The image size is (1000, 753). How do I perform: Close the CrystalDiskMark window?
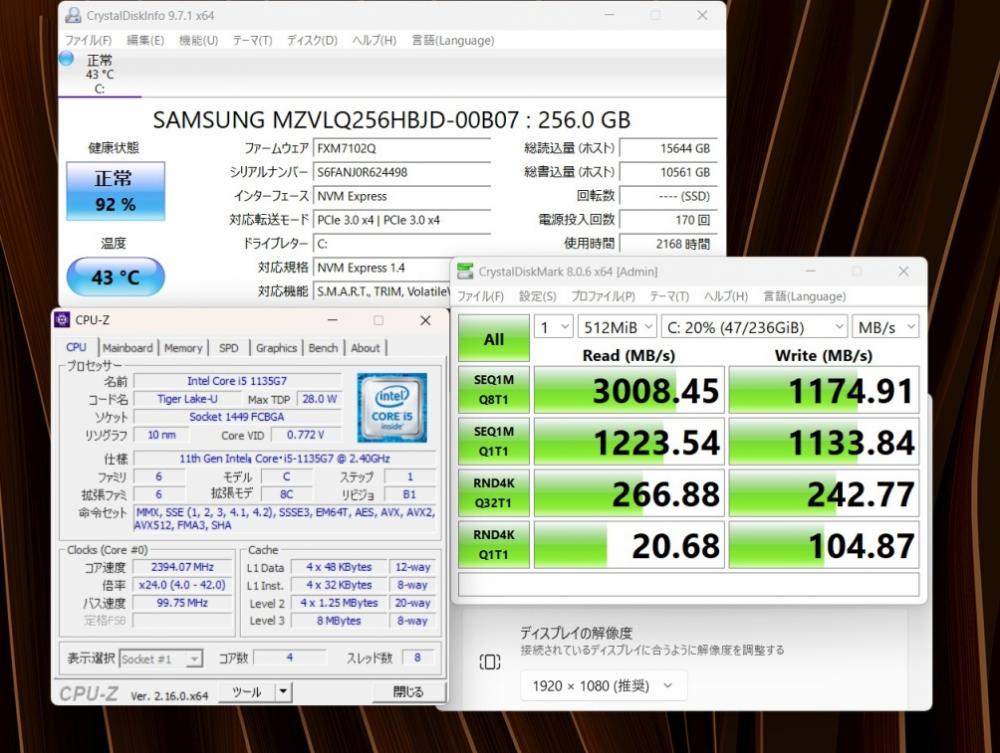904,271
